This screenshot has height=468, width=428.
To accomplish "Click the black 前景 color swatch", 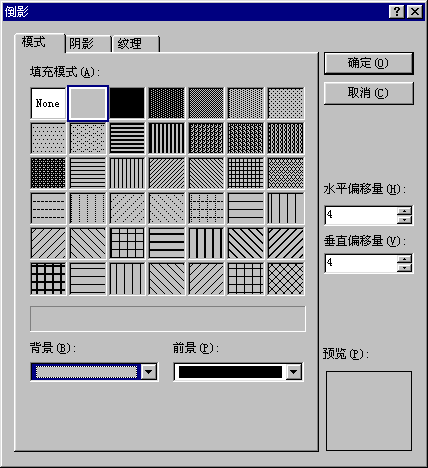I will pyautogui.click(x=230, y=372).
